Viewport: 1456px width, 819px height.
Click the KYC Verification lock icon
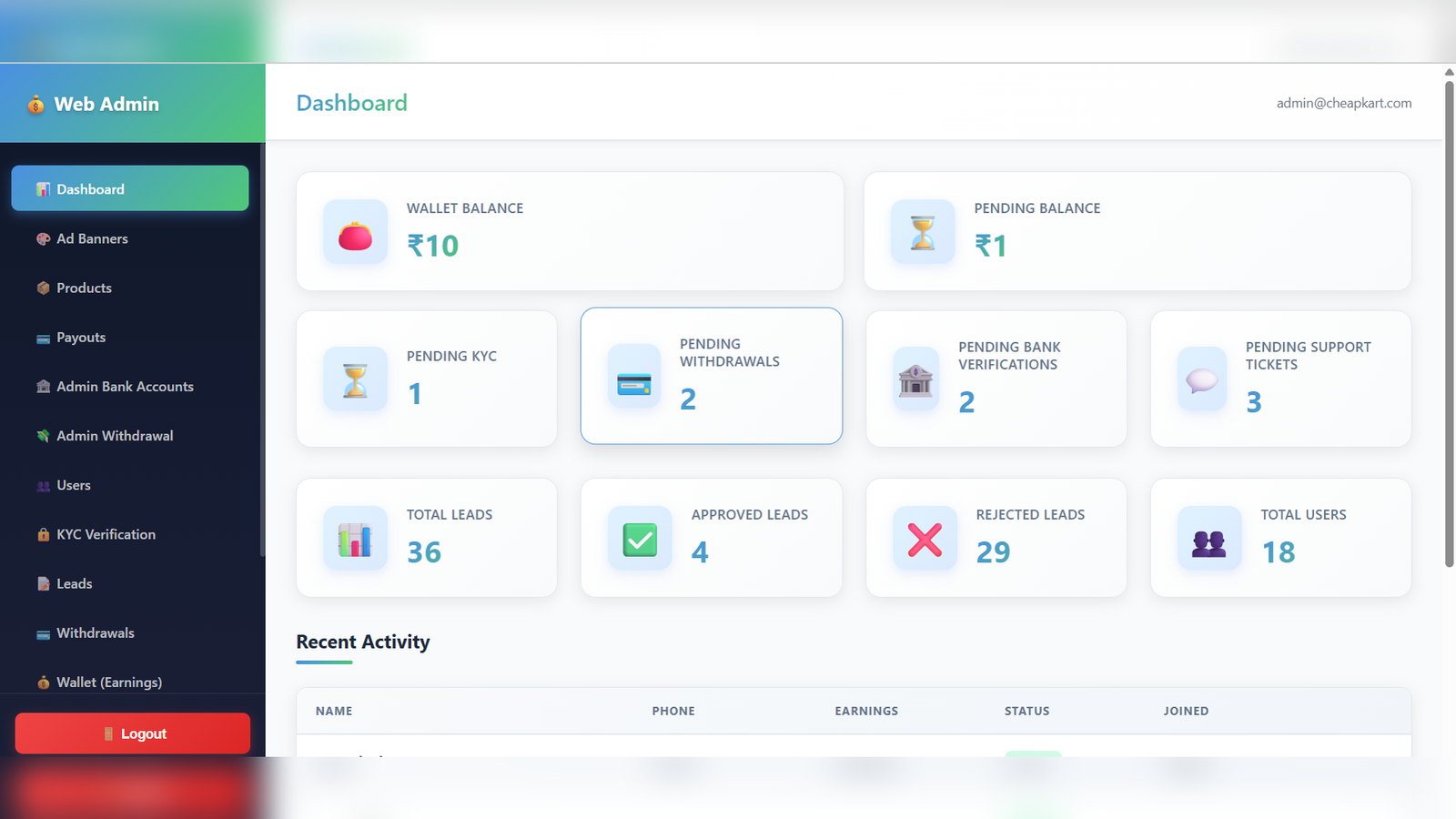point(43,534)
